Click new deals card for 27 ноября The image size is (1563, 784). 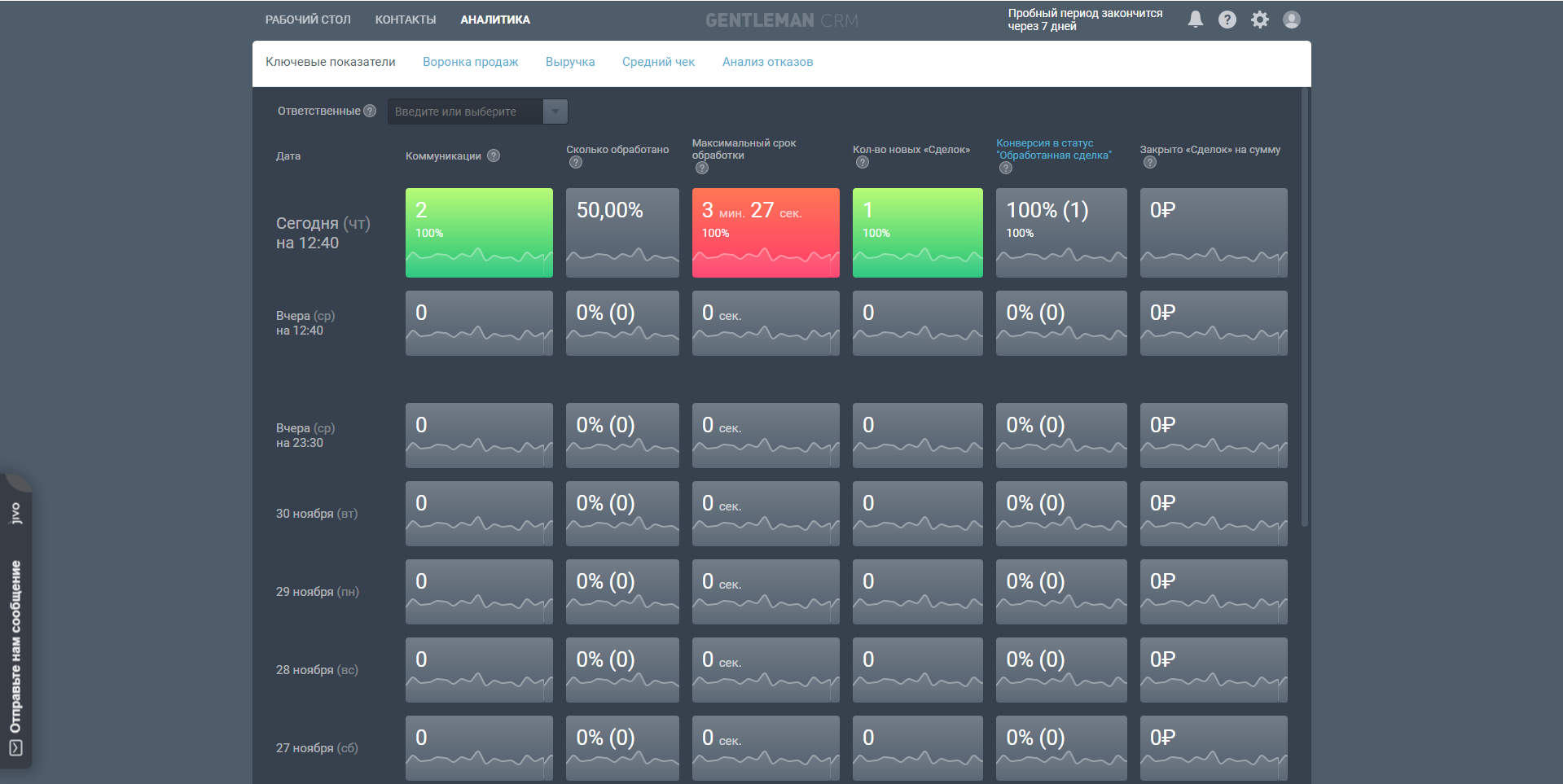[918, 748]
